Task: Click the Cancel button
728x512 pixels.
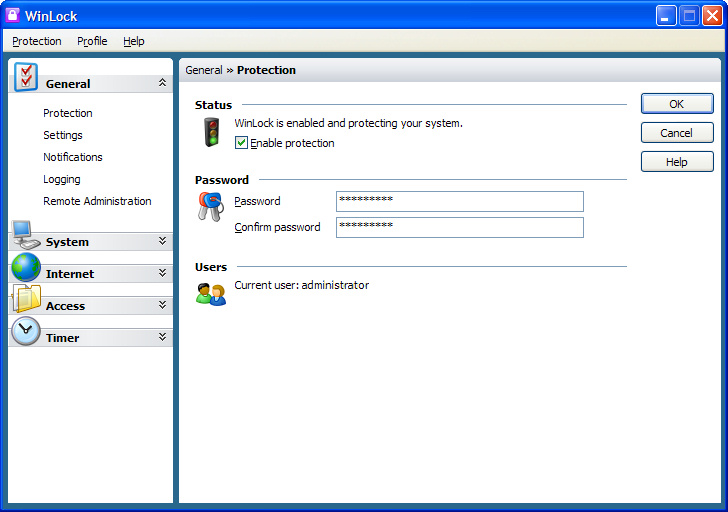Action: pyautogui.click(x=677, y=133)
